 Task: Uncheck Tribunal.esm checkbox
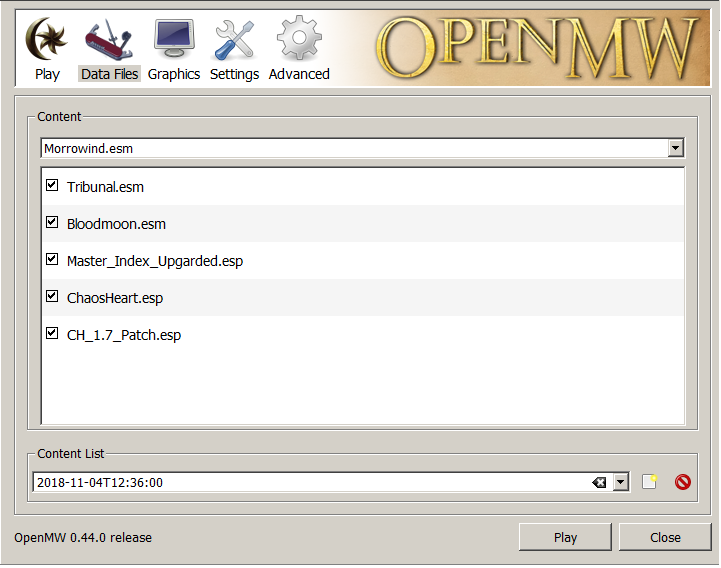tap(52, 185)
